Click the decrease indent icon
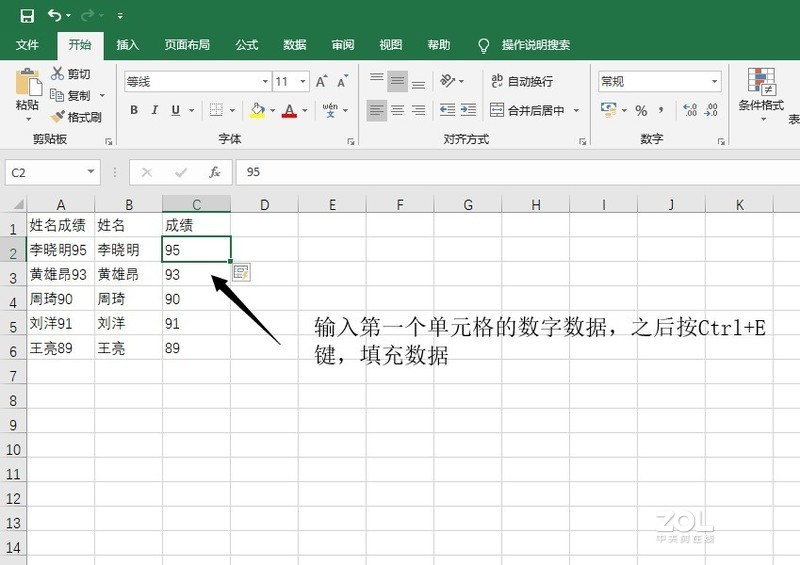 pos(447,110)
